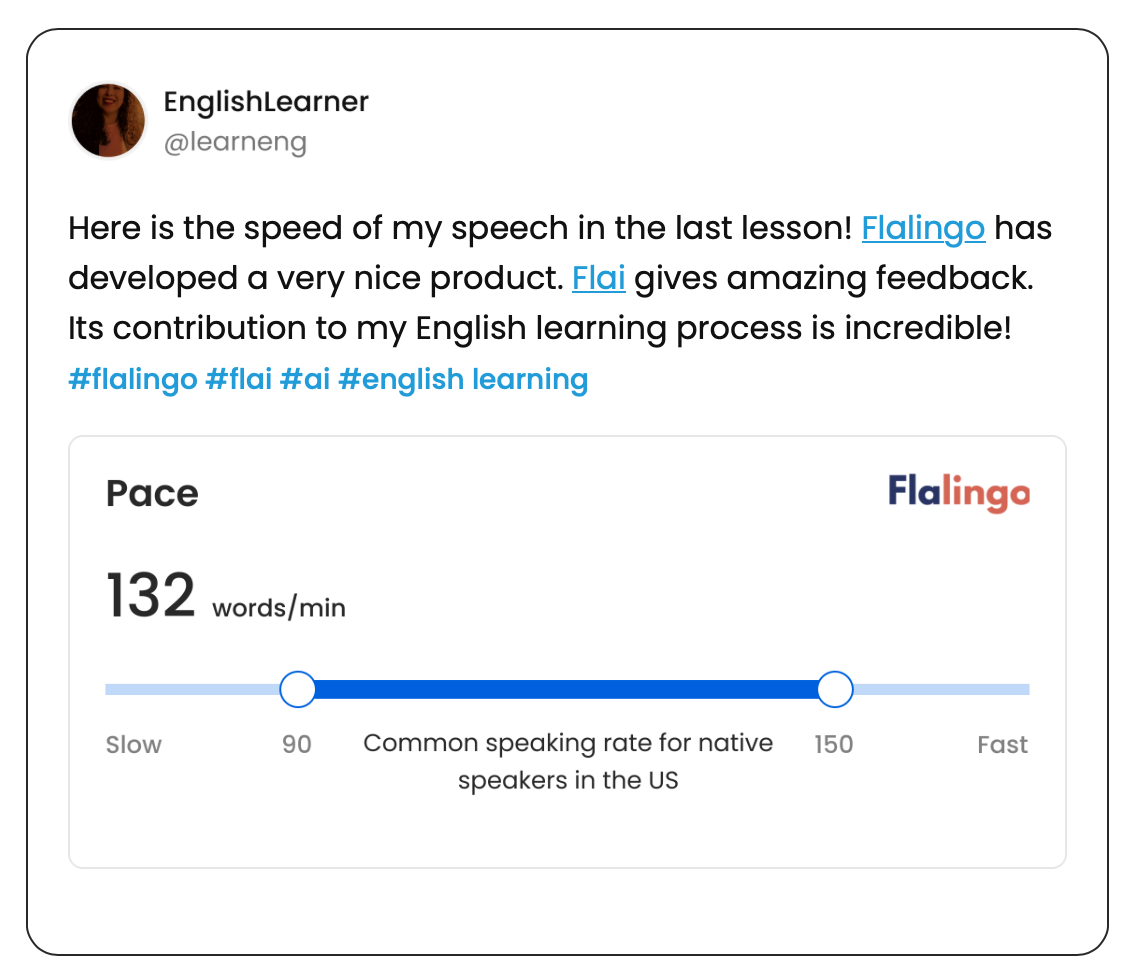Screen dimensions: 1134x978
Task: Click the Slow label under the slider
Action: coord(134,744)
